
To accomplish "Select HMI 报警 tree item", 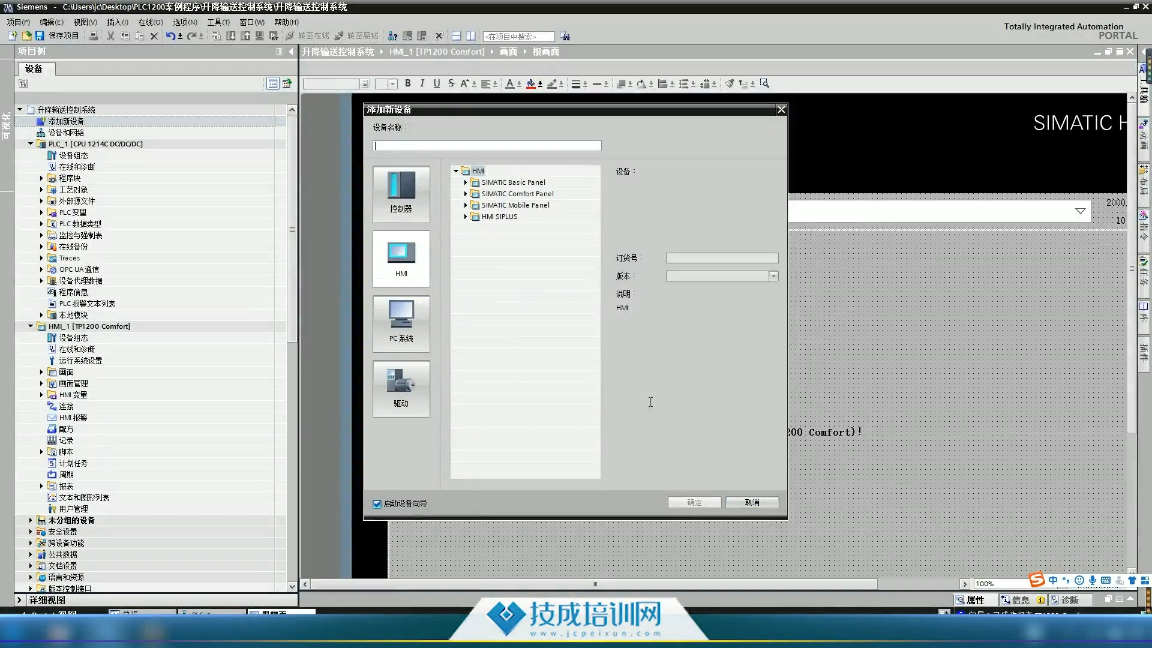I will (73, 417).
